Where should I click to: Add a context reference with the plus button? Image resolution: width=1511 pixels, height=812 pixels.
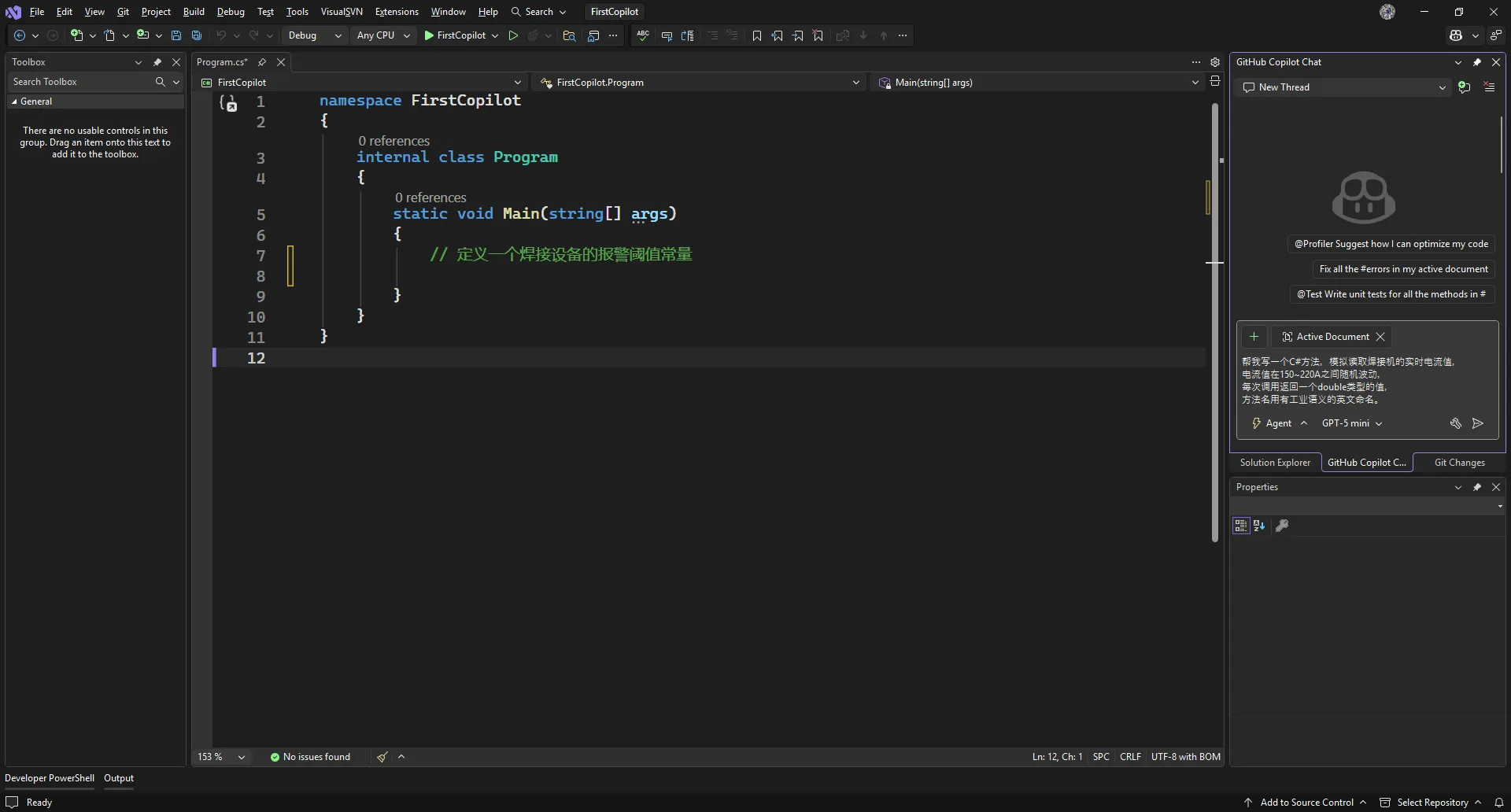(1254, 337)
